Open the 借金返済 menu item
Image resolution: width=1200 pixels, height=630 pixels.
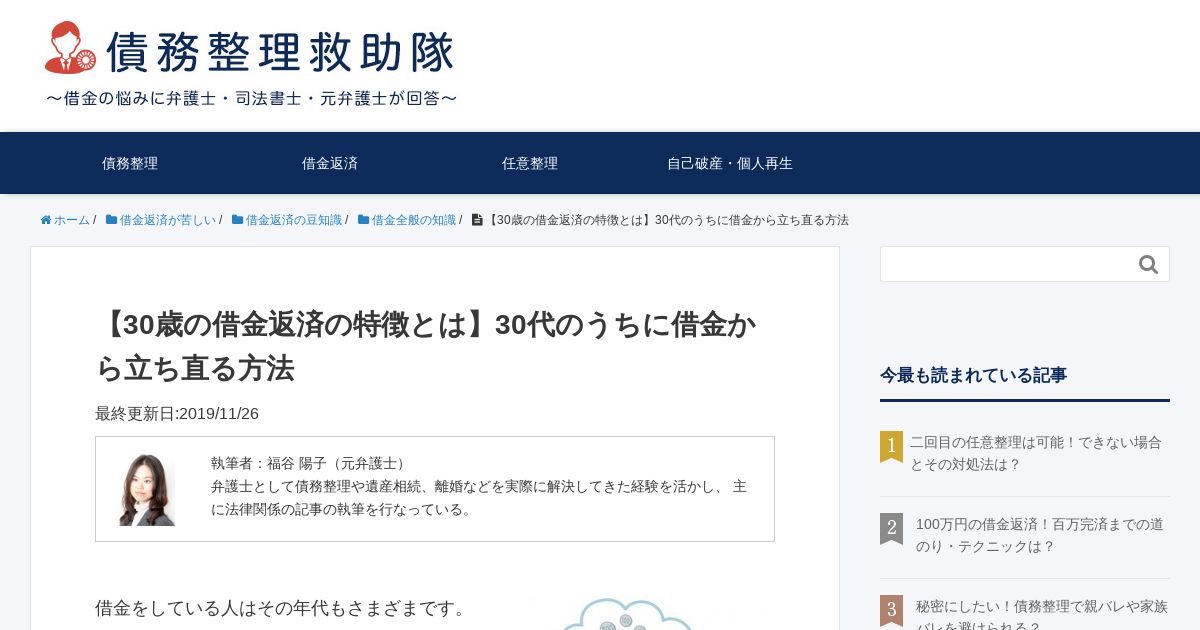pyautogui.click(x=330, y=163)
